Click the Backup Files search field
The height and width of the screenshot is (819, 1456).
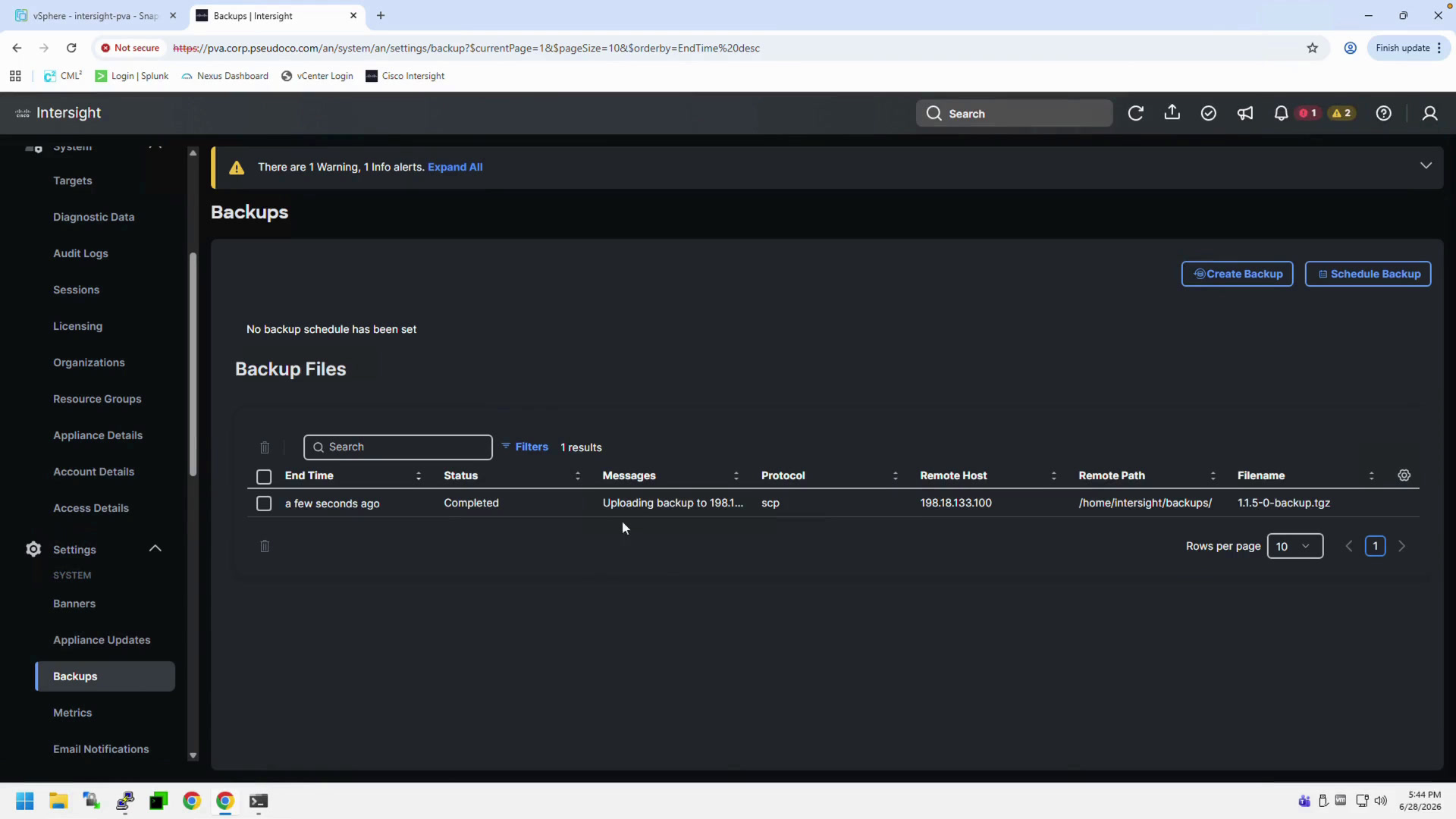[397, 447]
